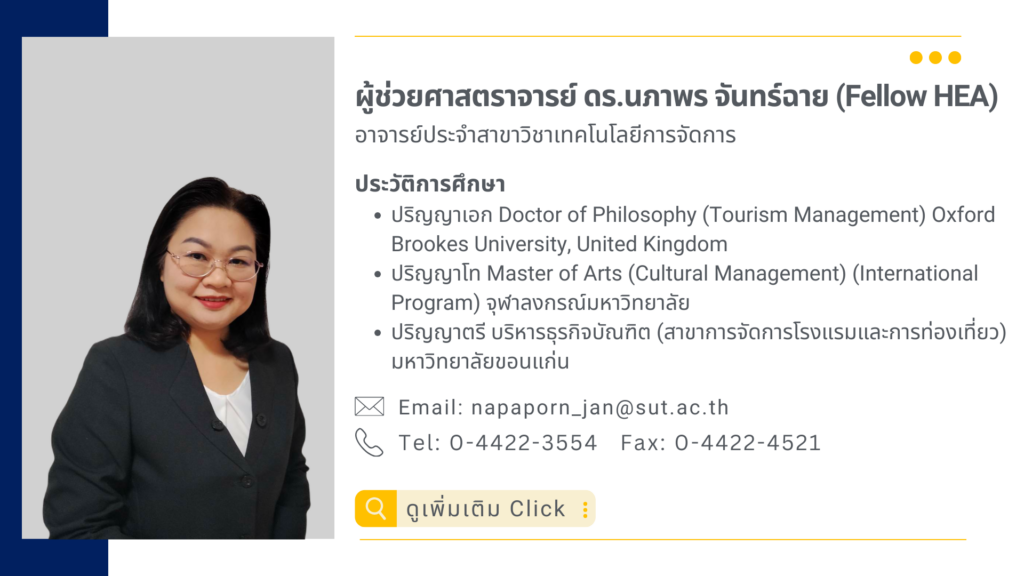Click the lecturer's portrait photo
The width and height of the screenshot is (1024, 576).
click(x=178, y=288)
